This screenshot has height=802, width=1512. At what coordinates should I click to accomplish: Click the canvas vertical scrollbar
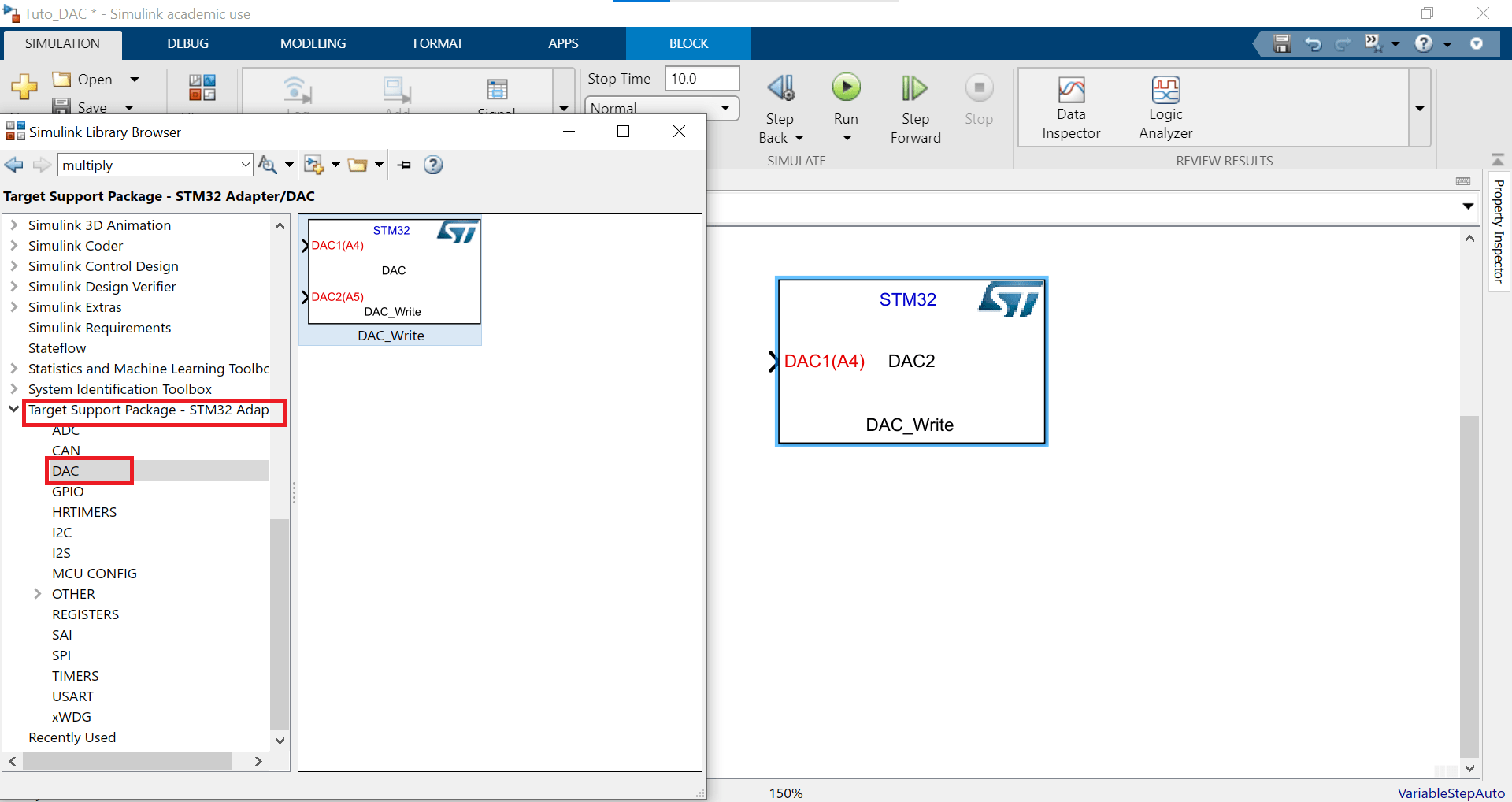pyautogui.click(x=1469, y=585)
